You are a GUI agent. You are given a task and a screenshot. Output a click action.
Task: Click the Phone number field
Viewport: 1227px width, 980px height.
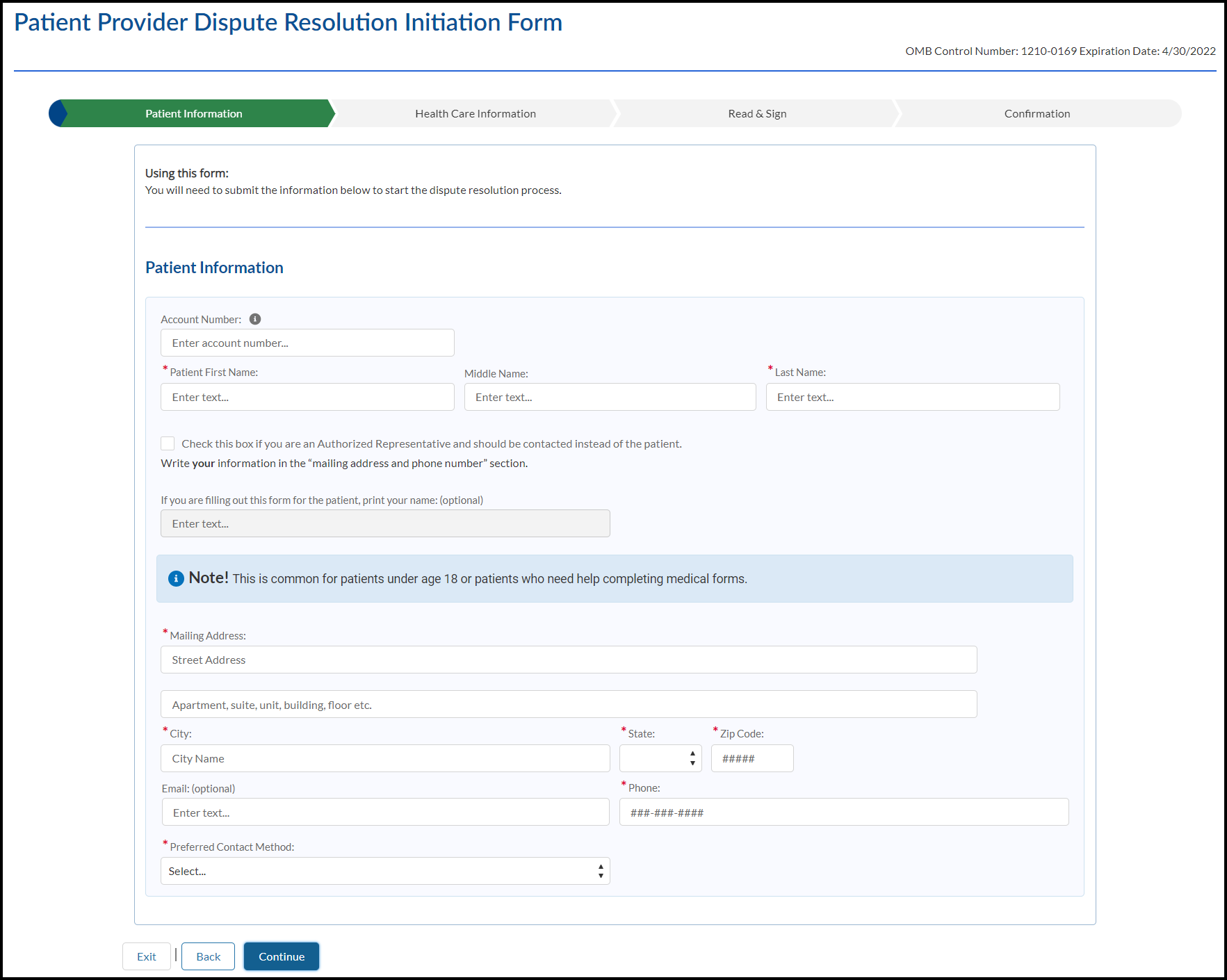pyautogui.click(x=843, y=812)
